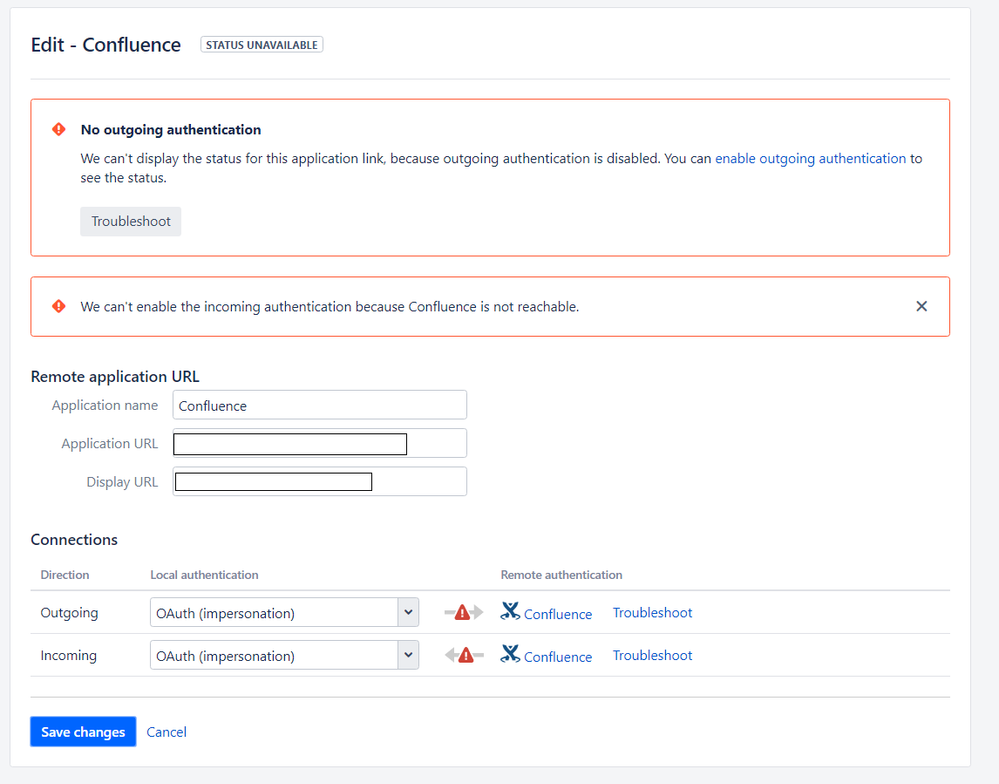Open the Incoming local authentication dropdown
Image resolution: width=999 pixels, height=784 pixels.
284,655
